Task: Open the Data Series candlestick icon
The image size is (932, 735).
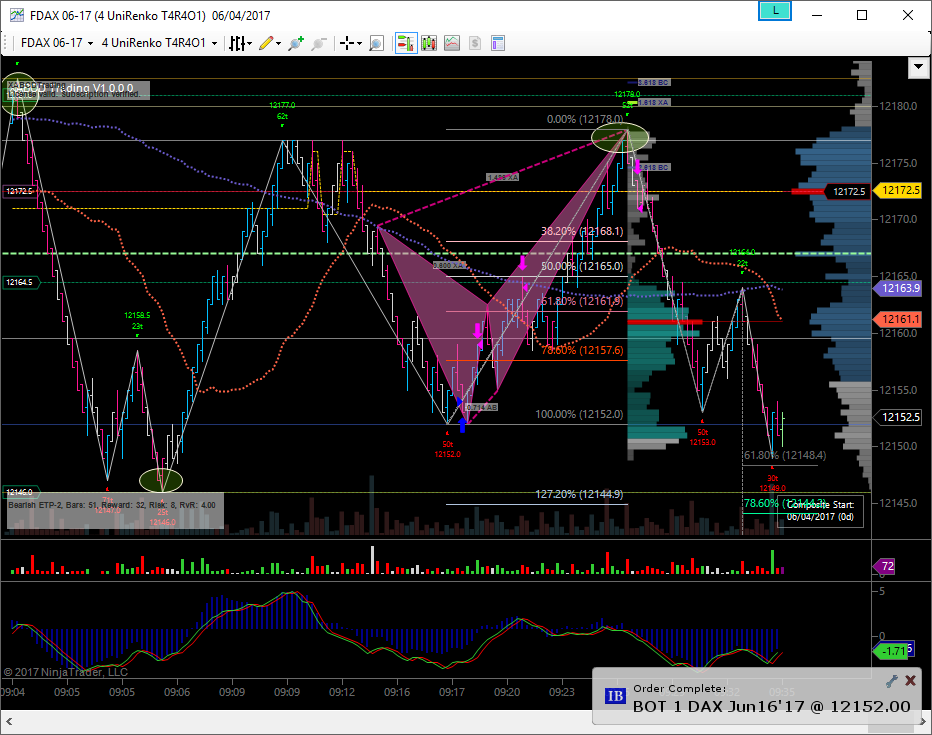Action: tap(429, 43)
